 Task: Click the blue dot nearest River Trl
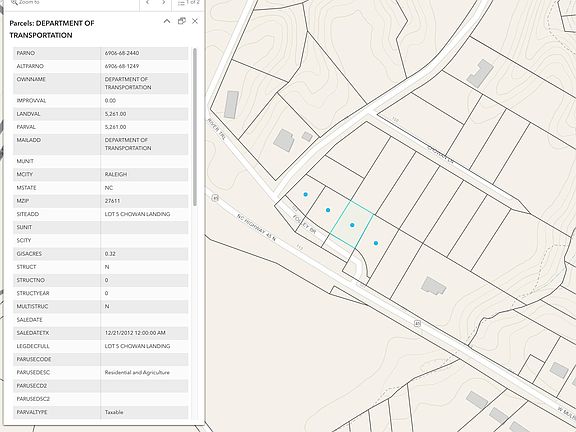click(x=306, y=194)
